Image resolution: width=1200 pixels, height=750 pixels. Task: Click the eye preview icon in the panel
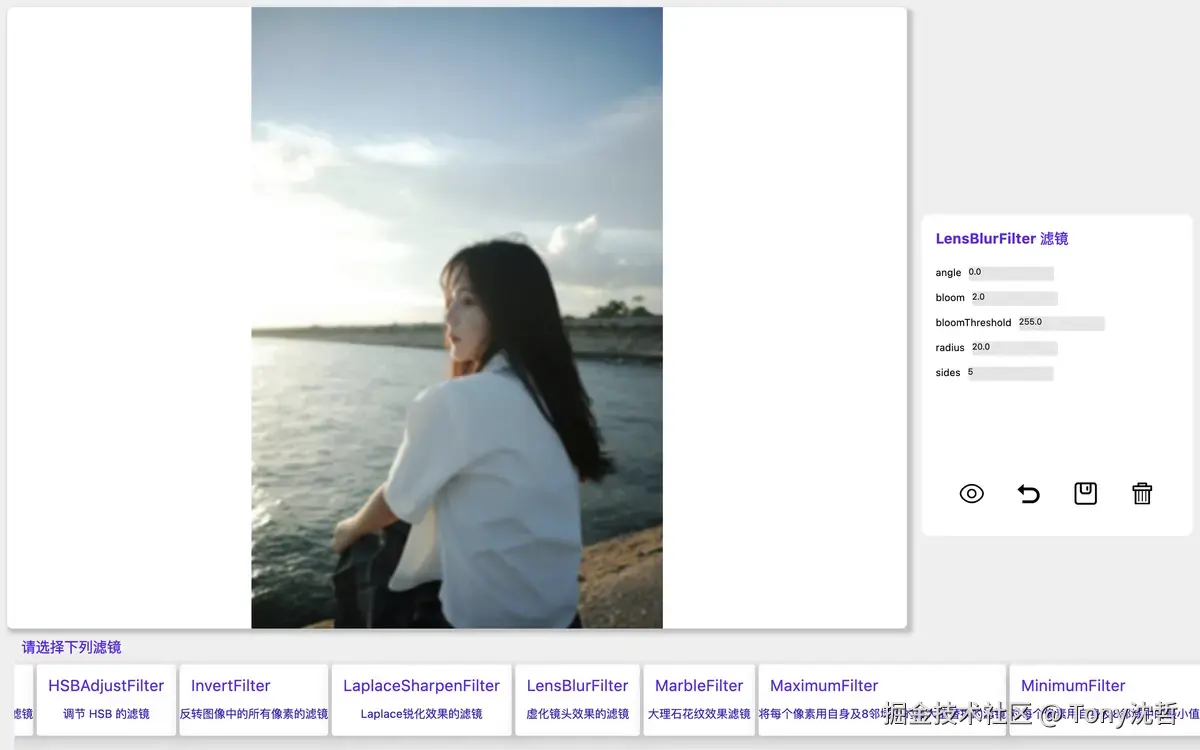970,493
